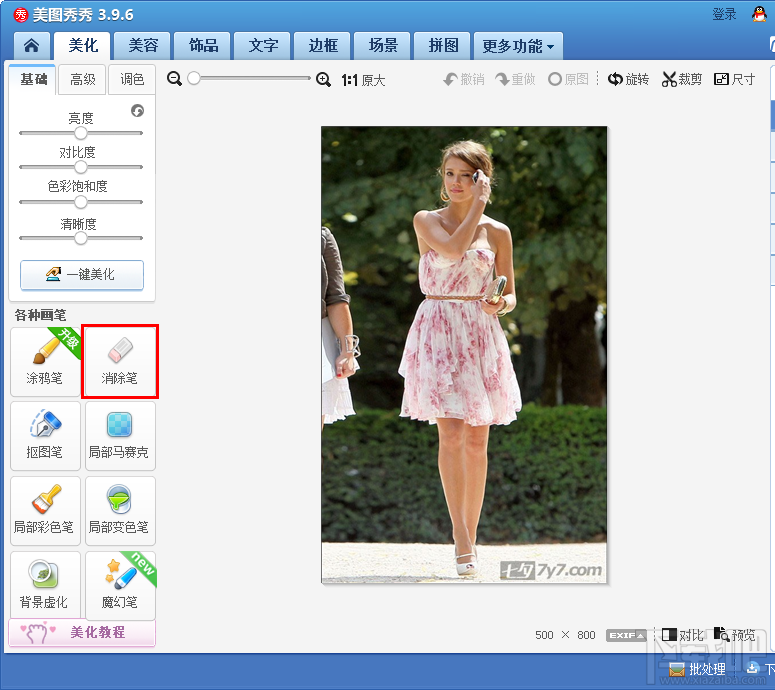Open the 抠图笔 cutout tool
Image resolution: width=775 pixels, height=690 pixels.
pos(45,436)
